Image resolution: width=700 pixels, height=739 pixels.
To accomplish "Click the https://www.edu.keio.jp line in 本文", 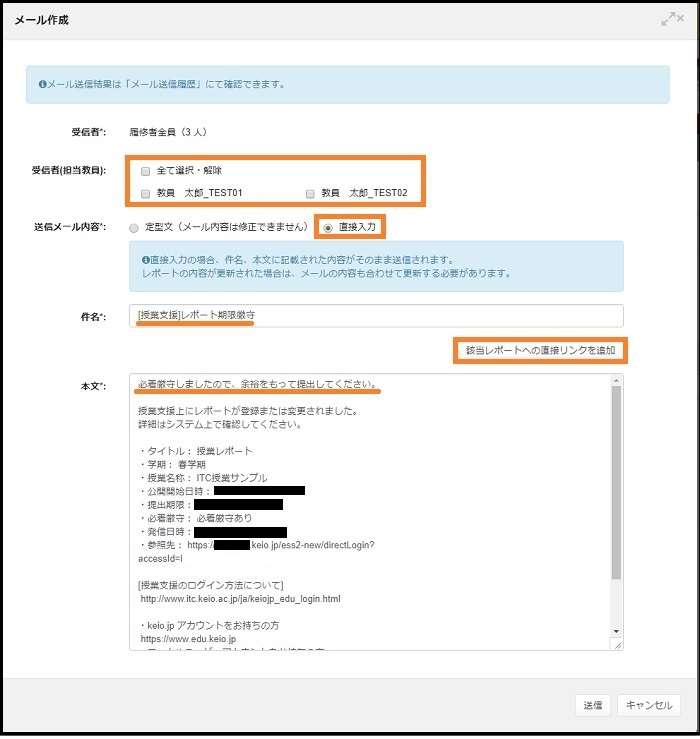I will coord(188,638).
